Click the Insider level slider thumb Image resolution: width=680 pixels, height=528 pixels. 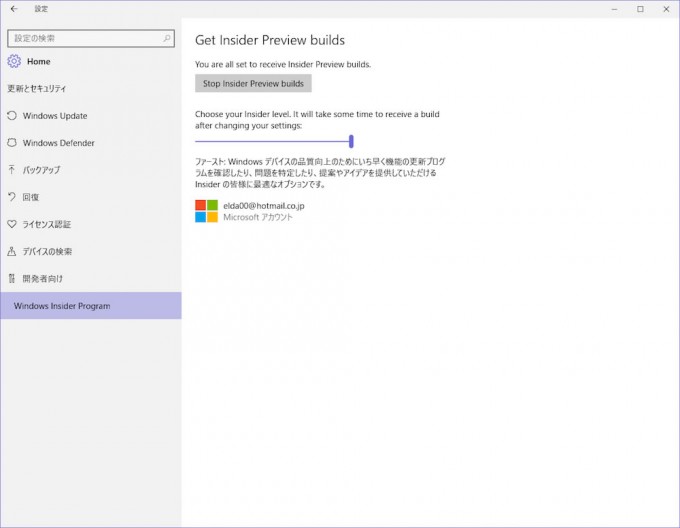click(351, 141)
